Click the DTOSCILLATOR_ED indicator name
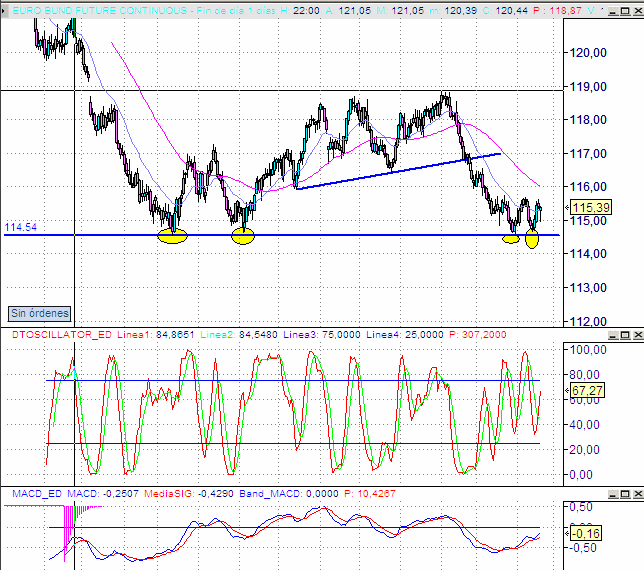This screenshot has height=570, width=644. [62, 335]
